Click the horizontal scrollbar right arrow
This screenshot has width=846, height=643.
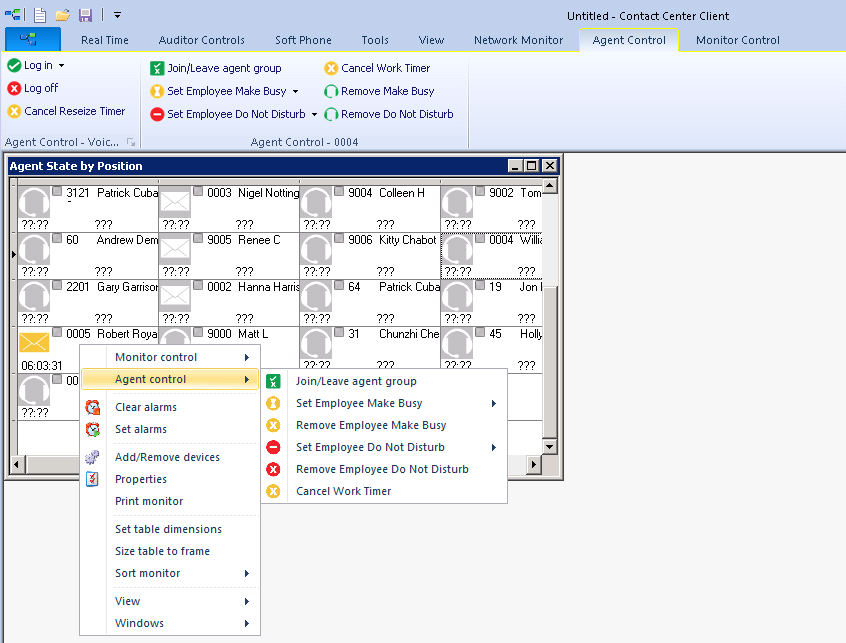click(533, 464)
